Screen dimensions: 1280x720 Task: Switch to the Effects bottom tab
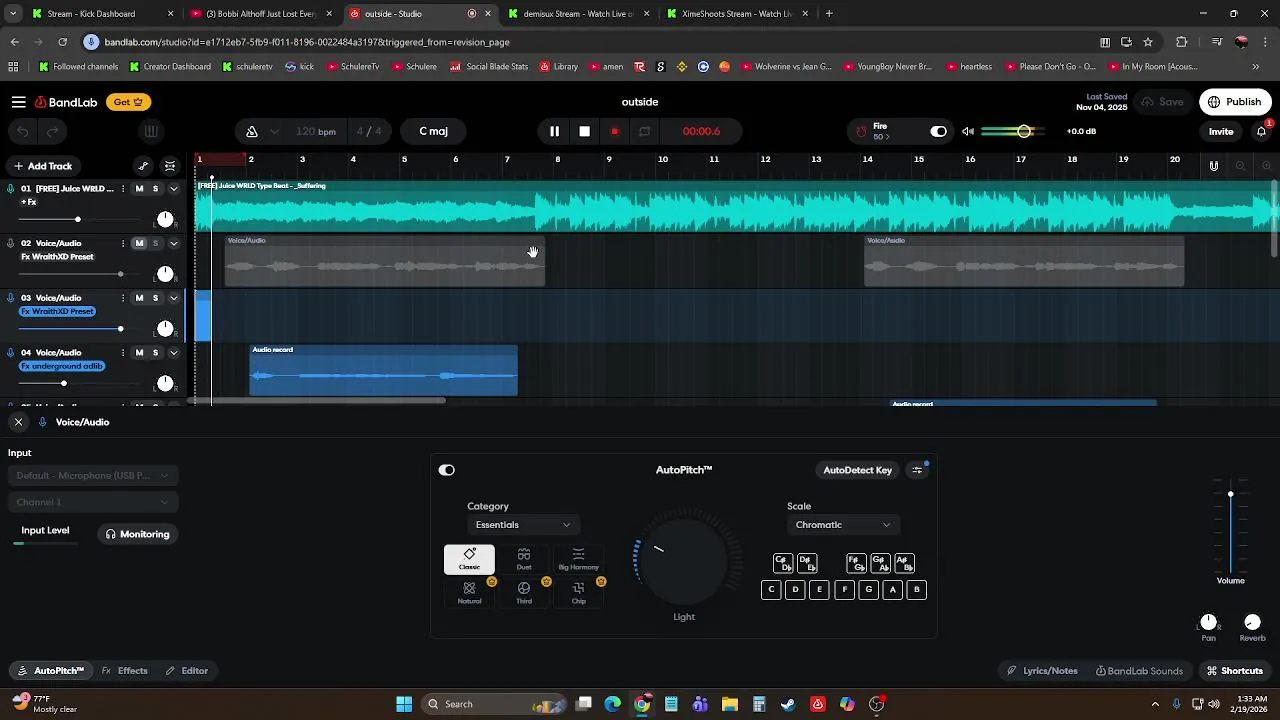125,671
